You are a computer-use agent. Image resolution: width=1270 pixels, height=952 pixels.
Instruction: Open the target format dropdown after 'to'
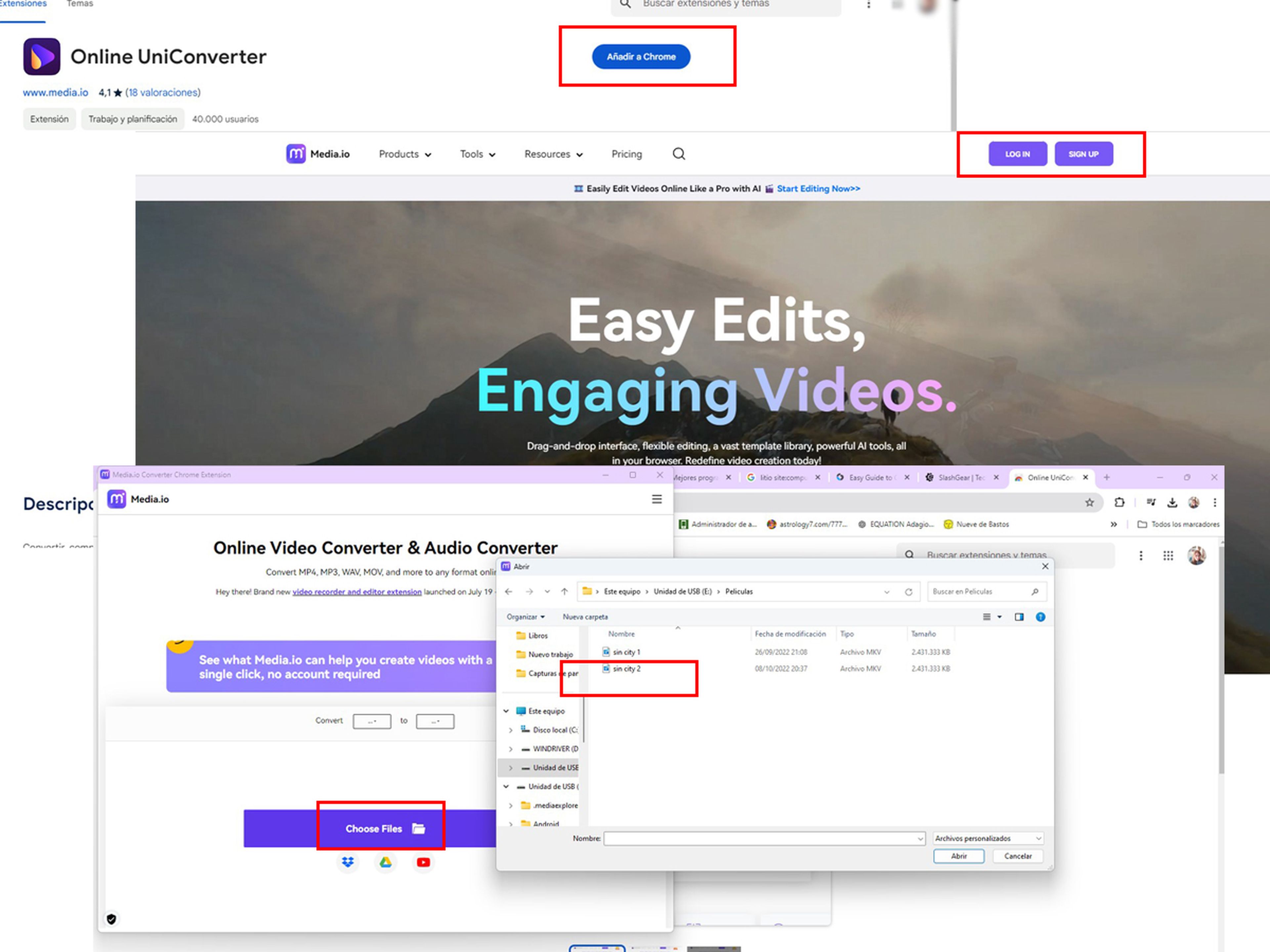coord(435,721)
